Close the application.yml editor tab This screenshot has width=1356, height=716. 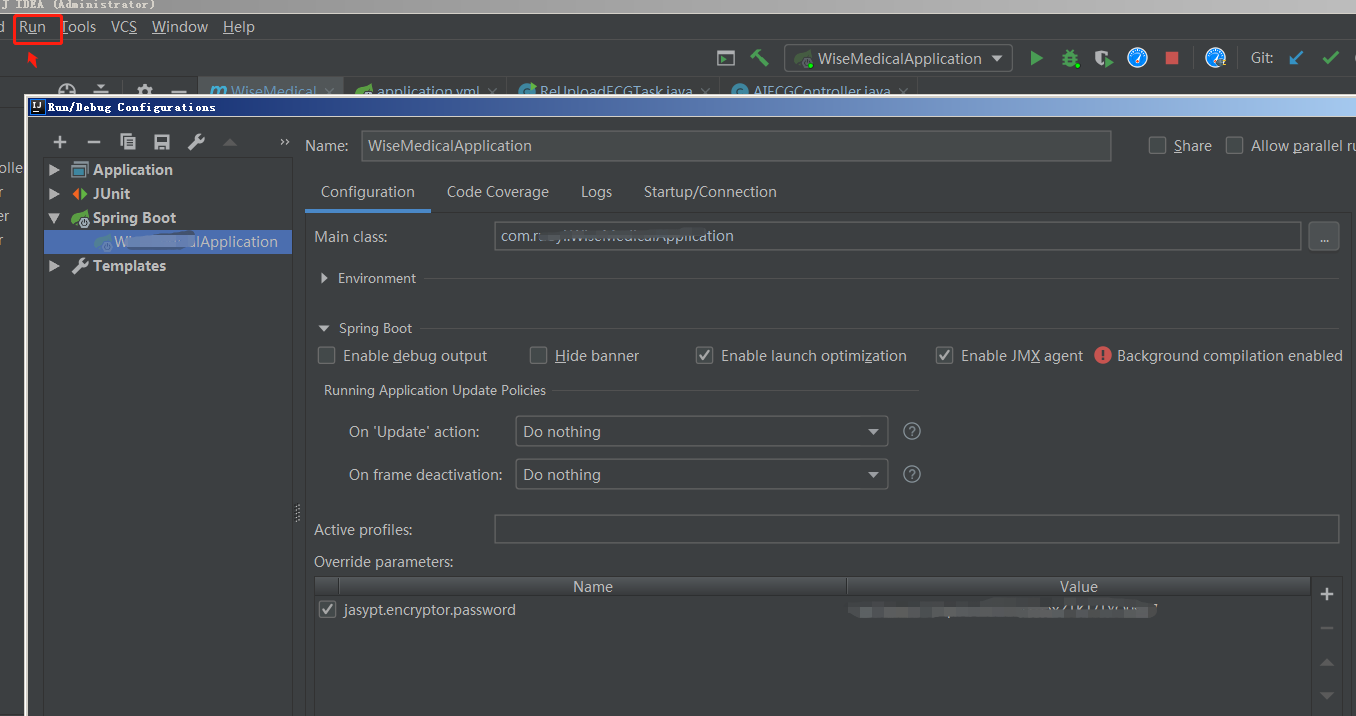coord(494,91)
